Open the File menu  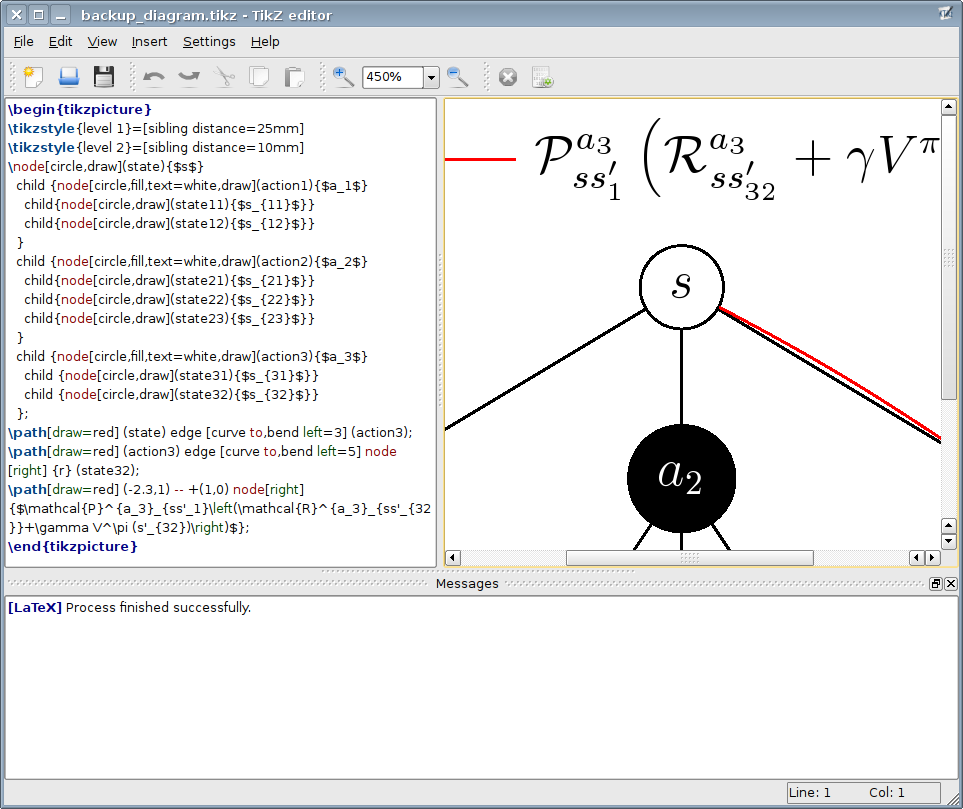[x=24, y=42]
